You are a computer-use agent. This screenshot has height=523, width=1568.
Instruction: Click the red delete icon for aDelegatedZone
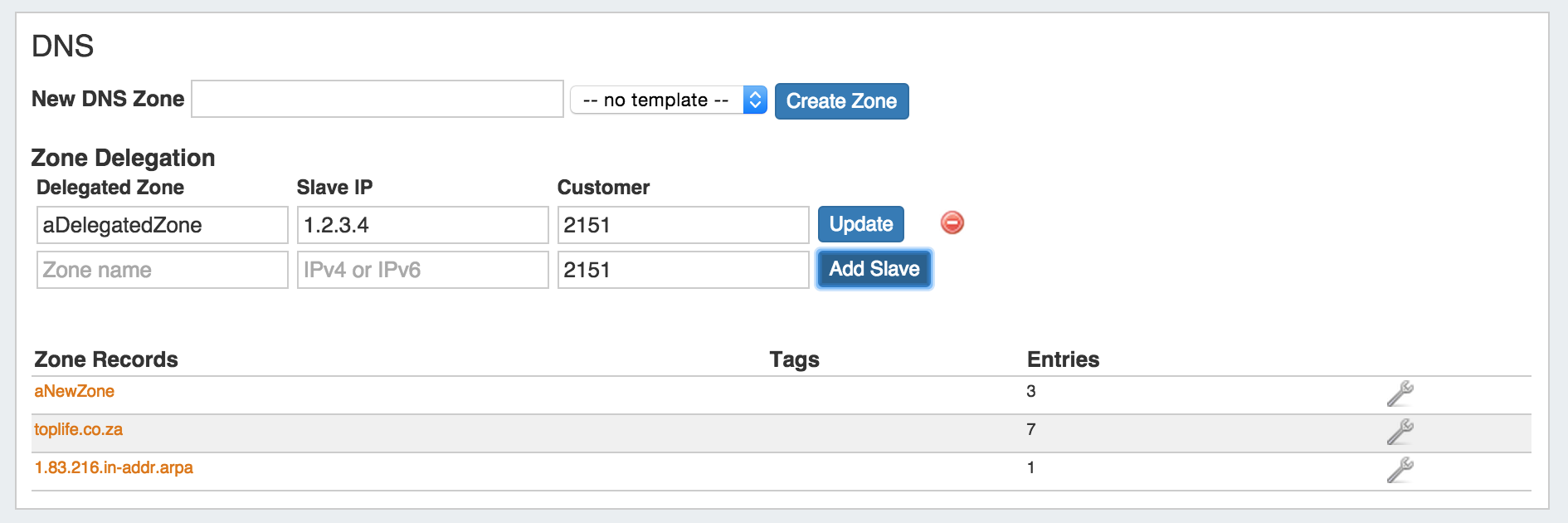click(952, 222)
